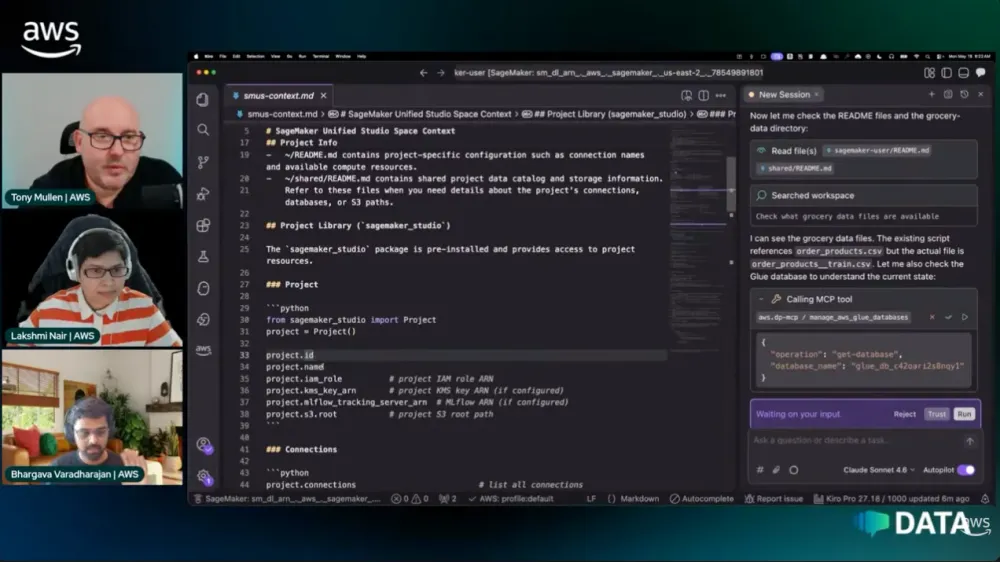Open the Help menu in menu bar

coord(362,56)
